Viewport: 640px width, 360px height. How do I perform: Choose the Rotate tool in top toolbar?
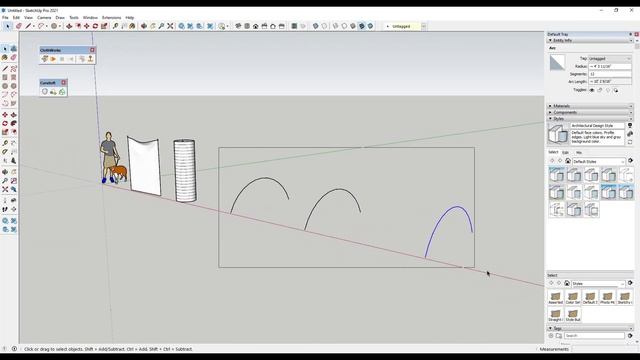point(95,26)
